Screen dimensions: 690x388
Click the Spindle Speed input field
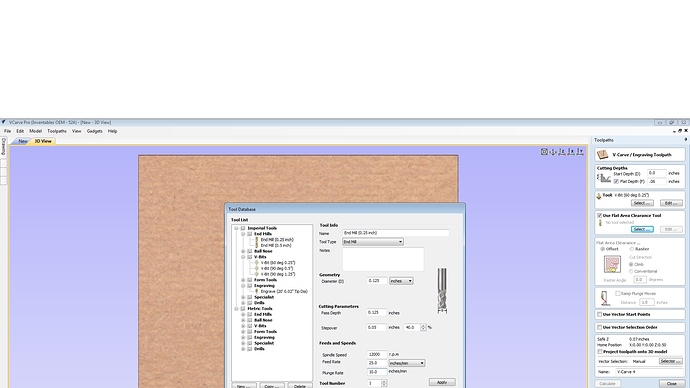click(377, 354)
